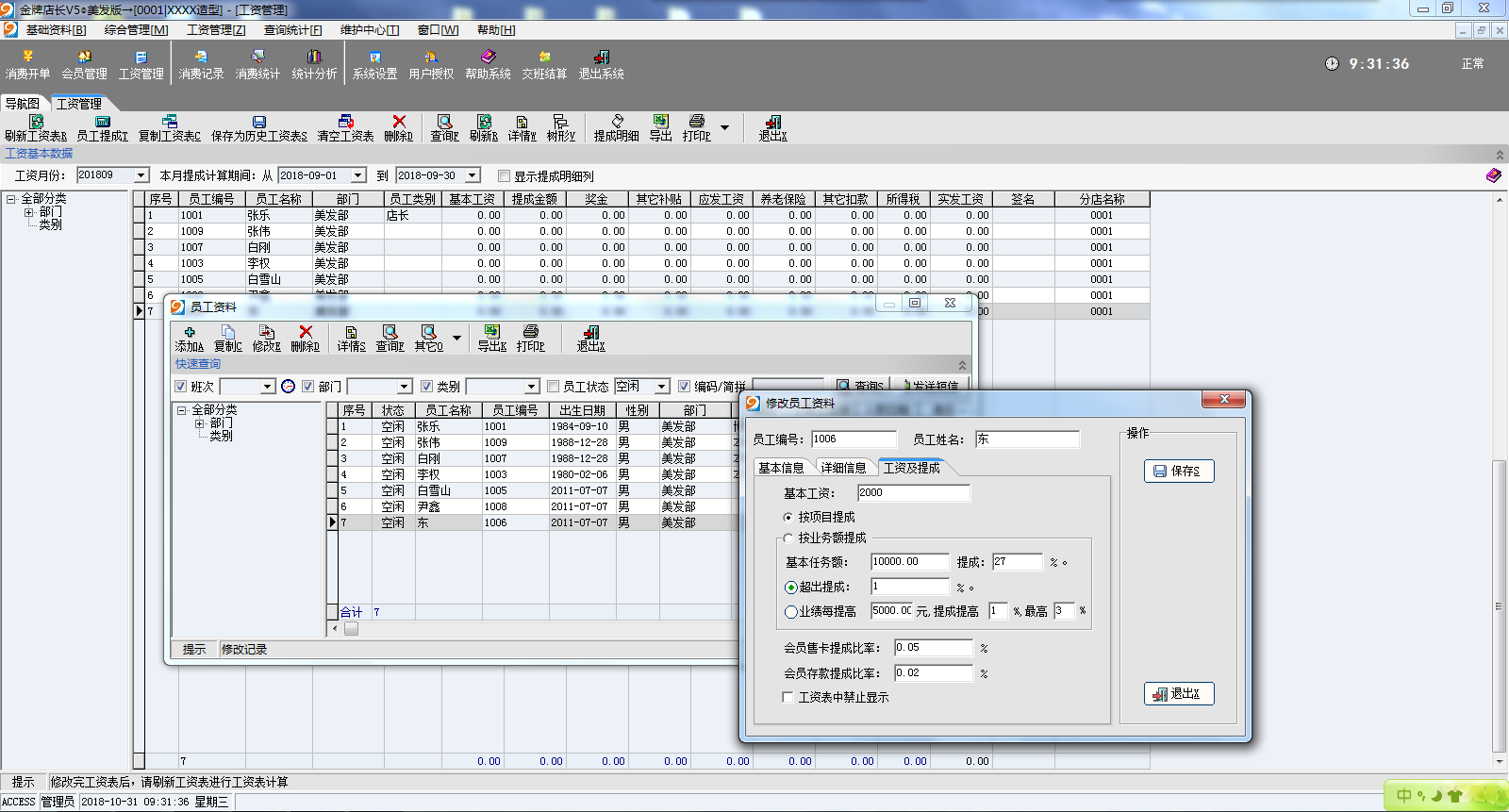Tick the 工资表中禁止显示 checkbox
The image size is (1509, 812).
(788, 697)
